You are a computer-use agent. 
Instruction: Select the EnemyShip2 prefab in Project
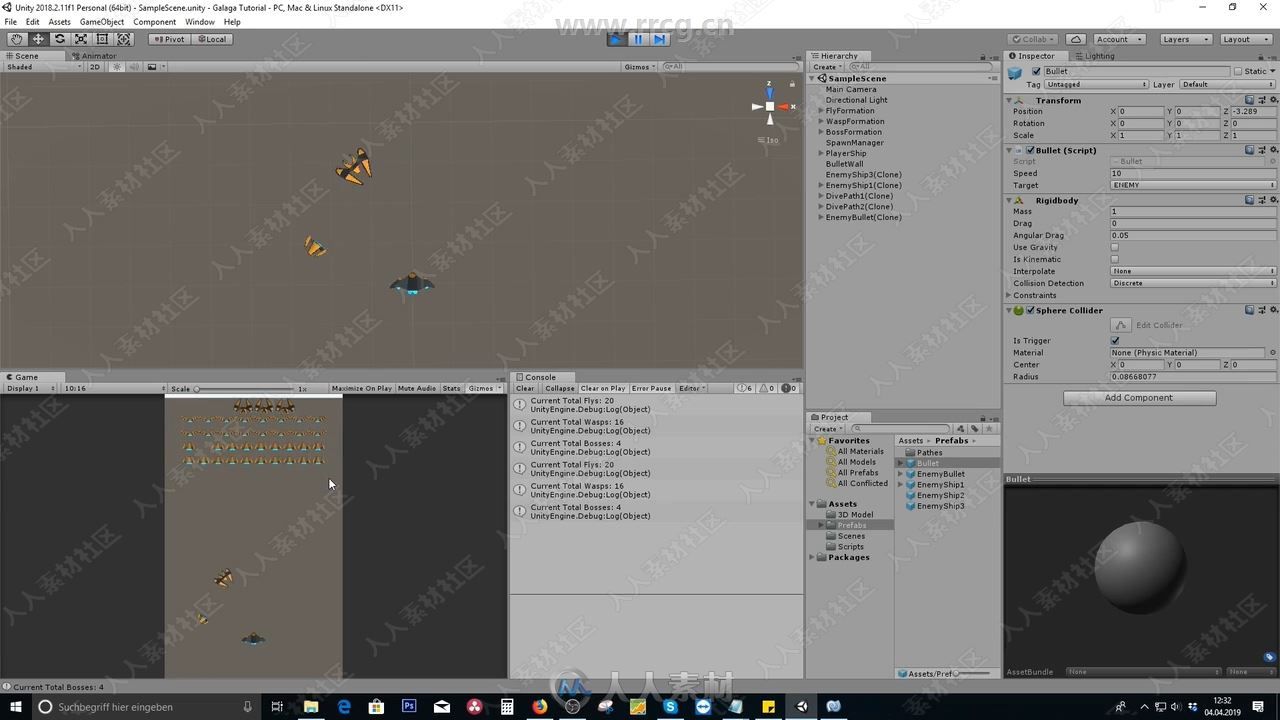[940, 495]
